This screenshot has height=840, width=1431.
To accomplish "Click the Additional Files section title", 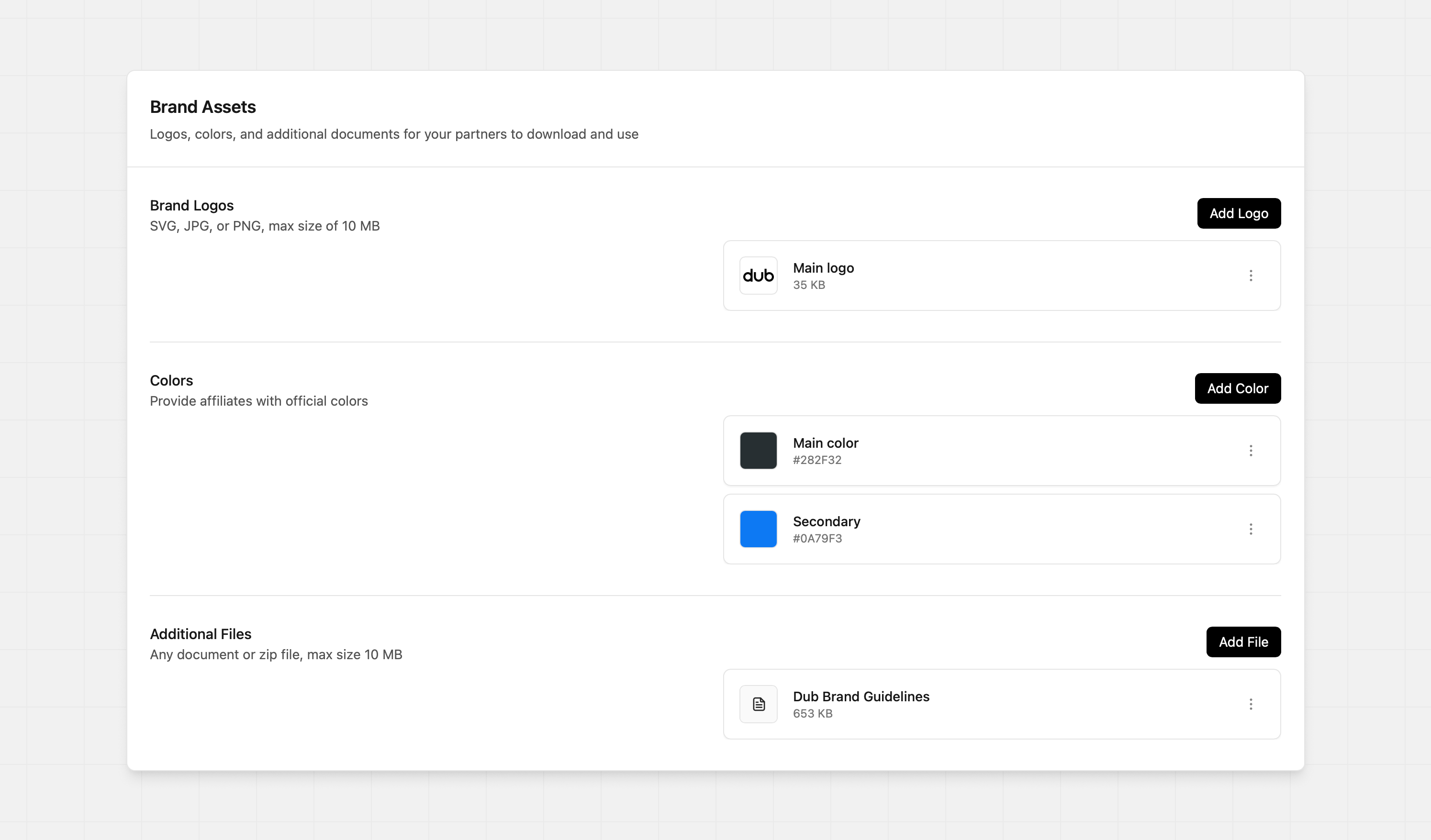I will point(201,634).
